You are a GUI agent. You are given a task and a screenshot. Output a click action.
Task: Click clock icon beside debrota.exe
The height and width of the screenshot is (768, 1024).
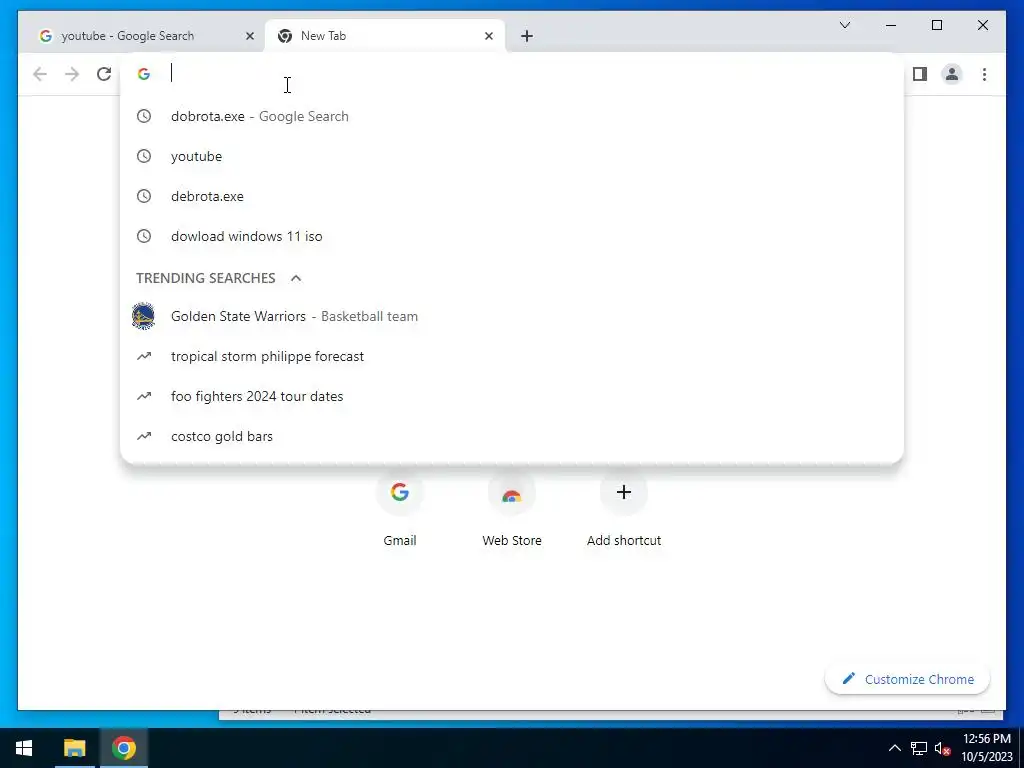(144, 196)
